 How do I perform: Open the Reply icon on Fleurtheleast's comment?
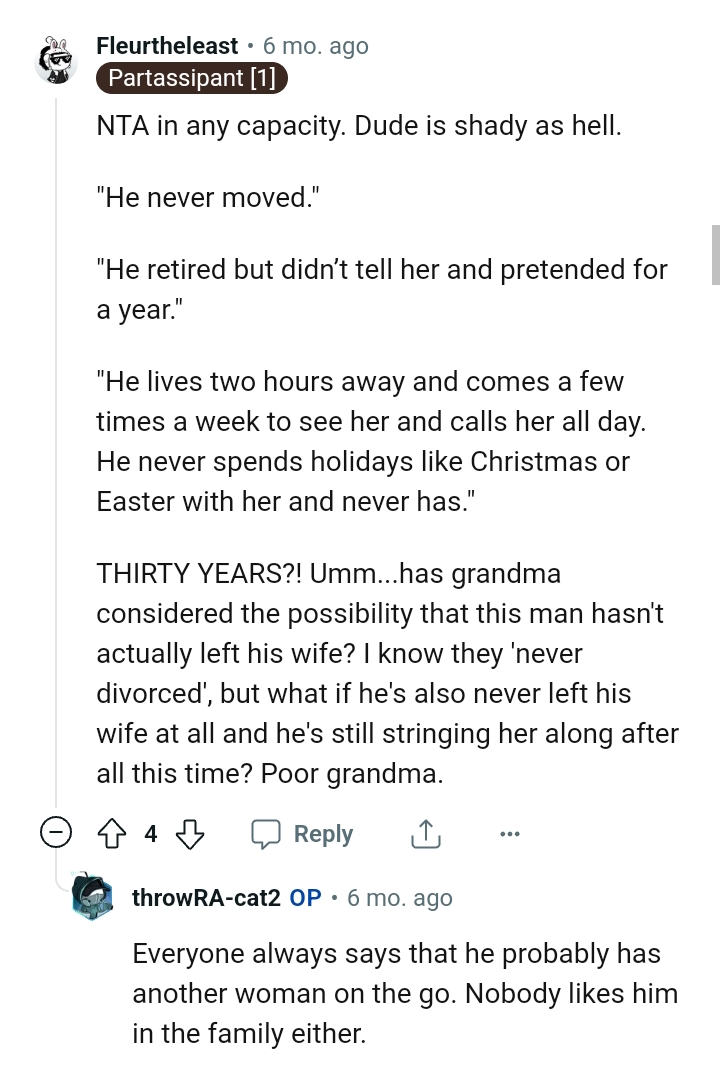[267, 833]
